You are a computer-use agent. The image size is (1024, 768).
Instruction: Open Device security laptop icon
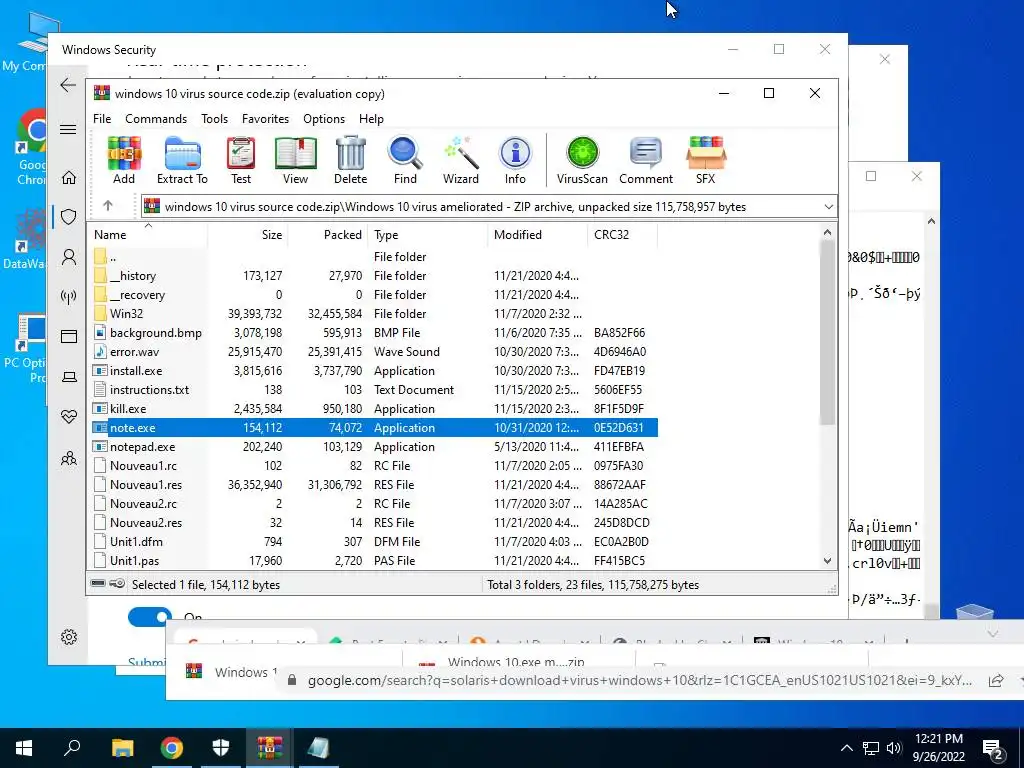click(x=69, y=377)
